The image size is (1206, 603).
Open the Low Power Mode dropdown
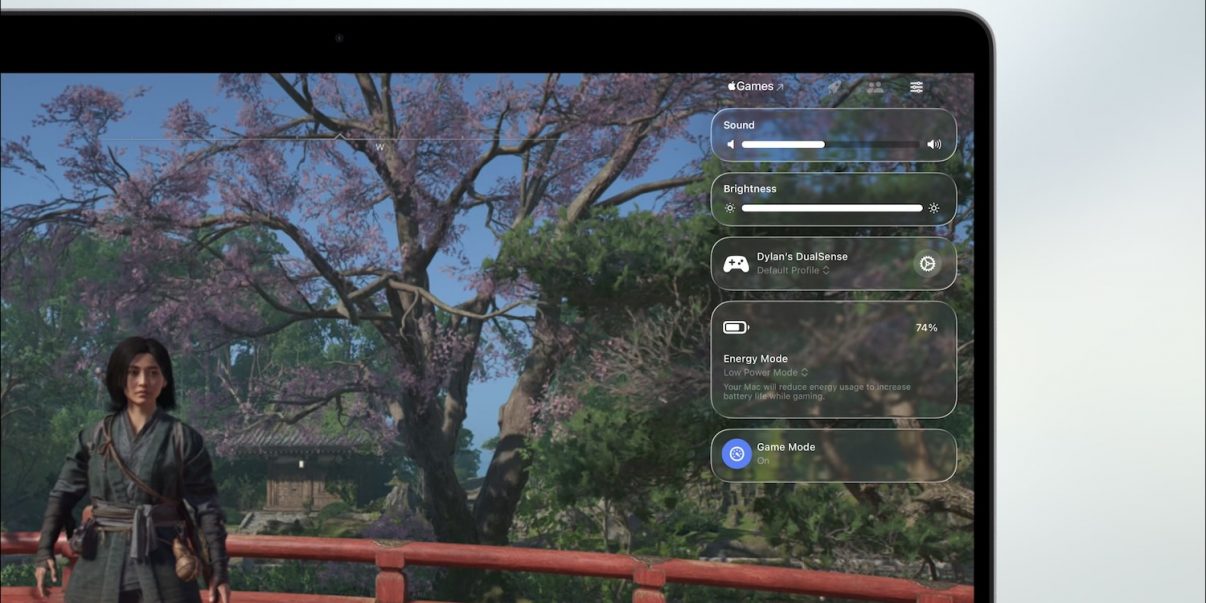point(766,373)
